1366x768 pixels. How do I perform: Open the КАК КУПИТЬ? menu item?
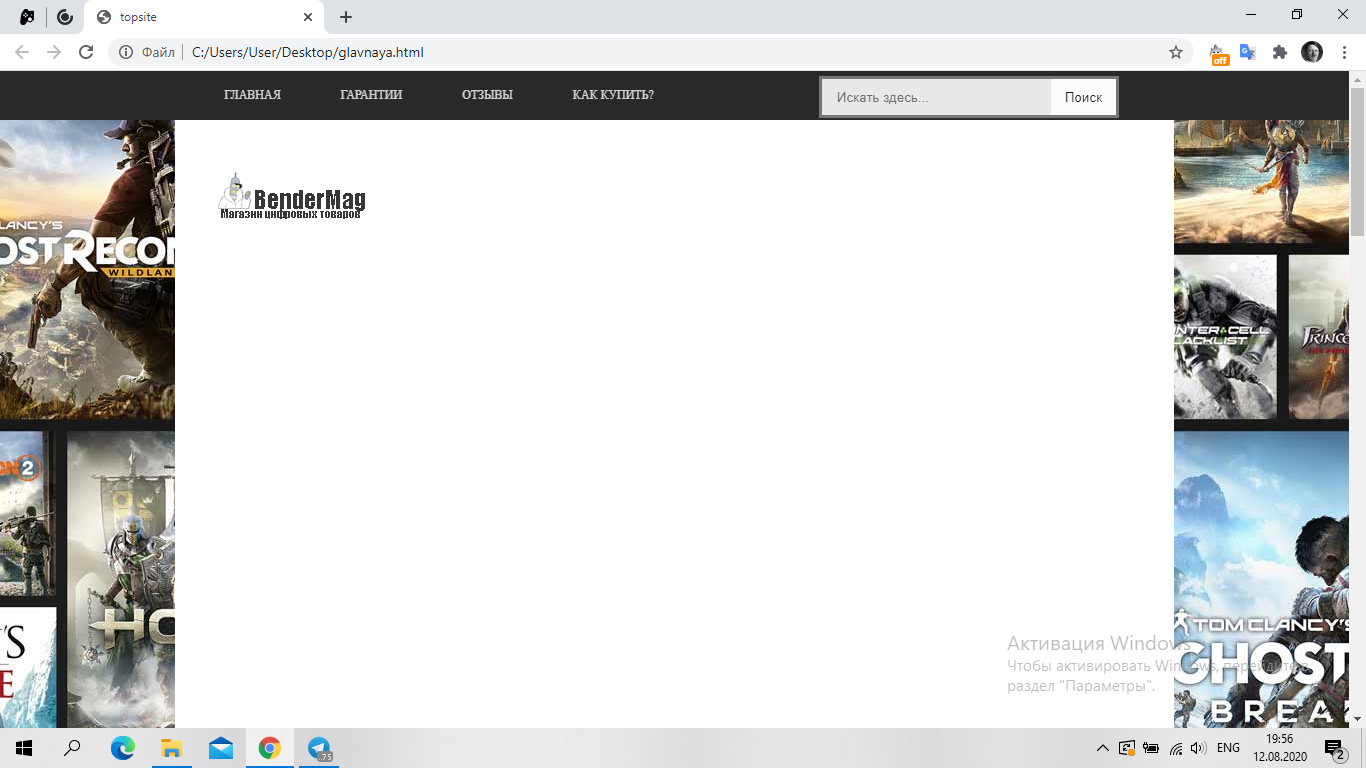click(x=613, y=95)
